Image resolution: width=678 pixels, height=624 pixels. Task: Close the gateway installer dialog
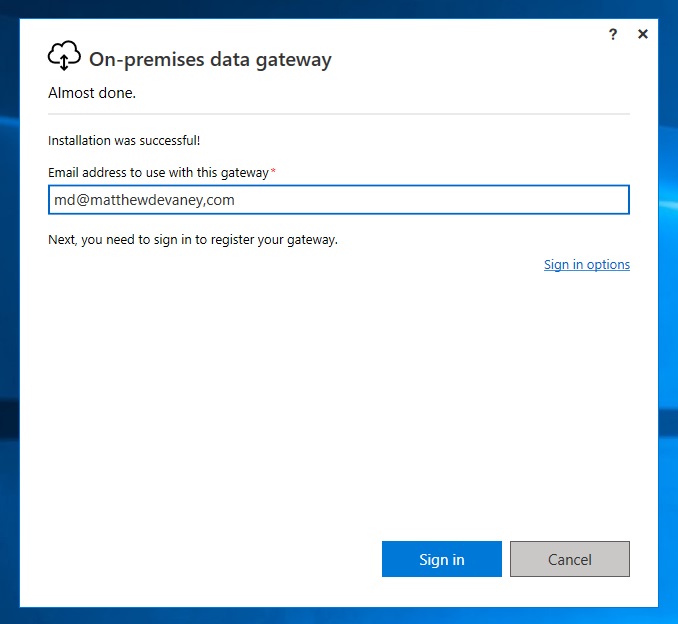click(643, 34)
